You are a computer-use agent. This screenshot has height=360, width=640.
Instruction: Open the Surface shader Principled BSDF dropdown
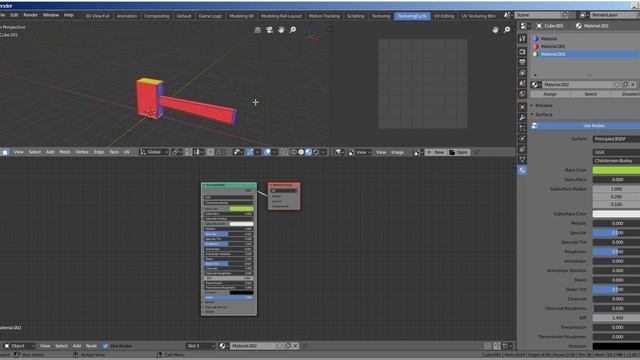click(x=616, y=139)
